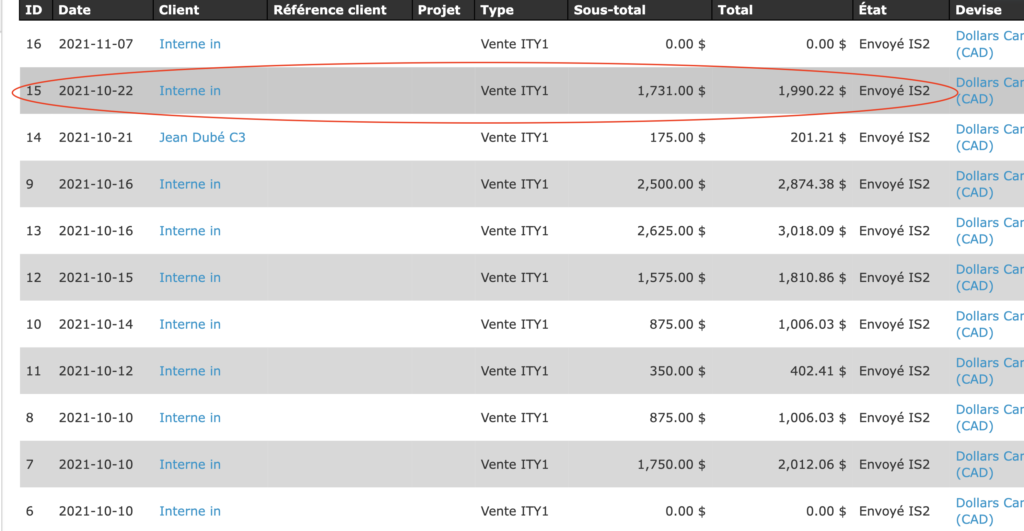Click the État column header
Screen dimensions: 1024x531
(872, 10)
